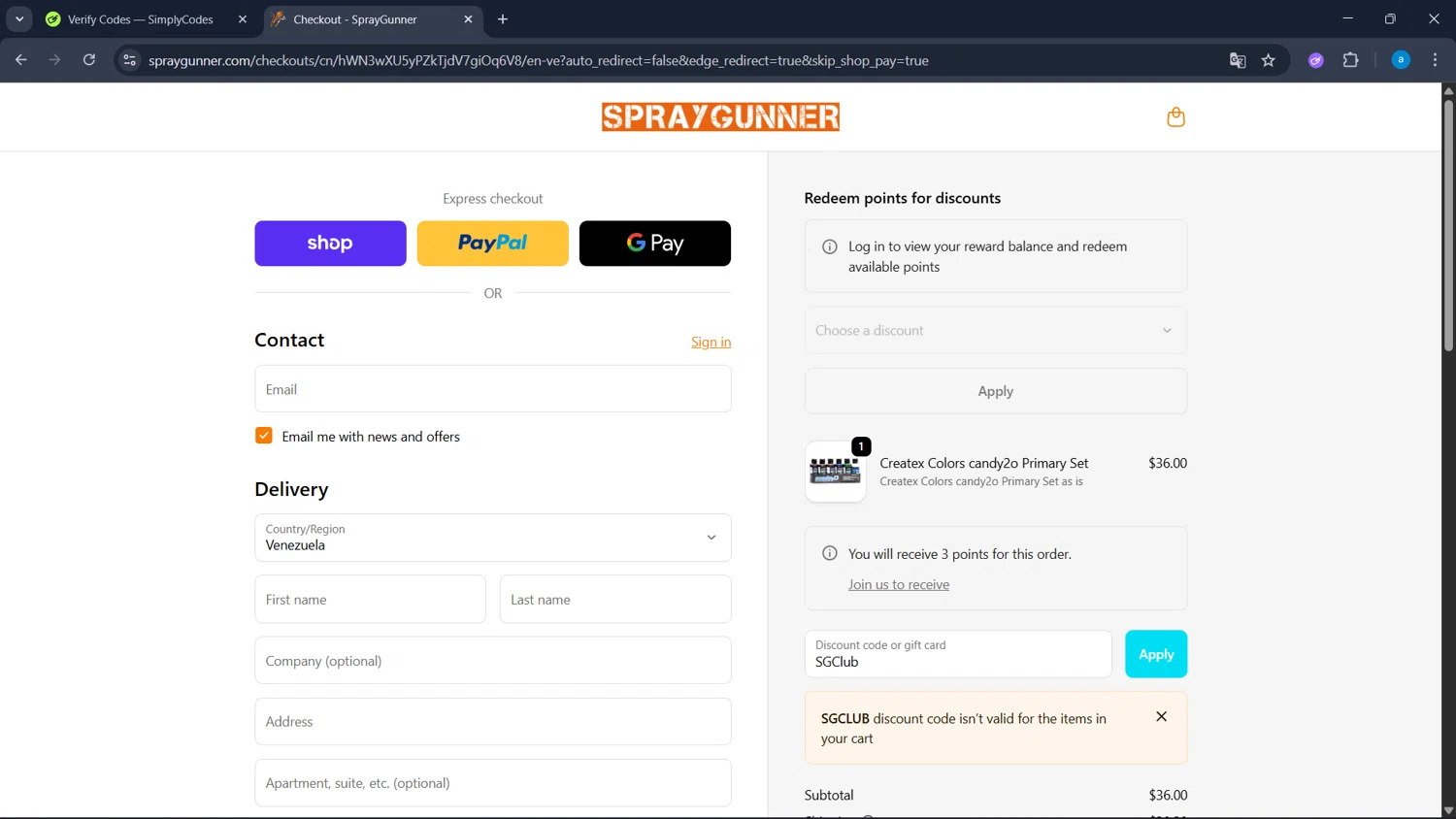Focus the First name field
The height and width of the screenshot is (819, 1456).
tap(370, 600)
